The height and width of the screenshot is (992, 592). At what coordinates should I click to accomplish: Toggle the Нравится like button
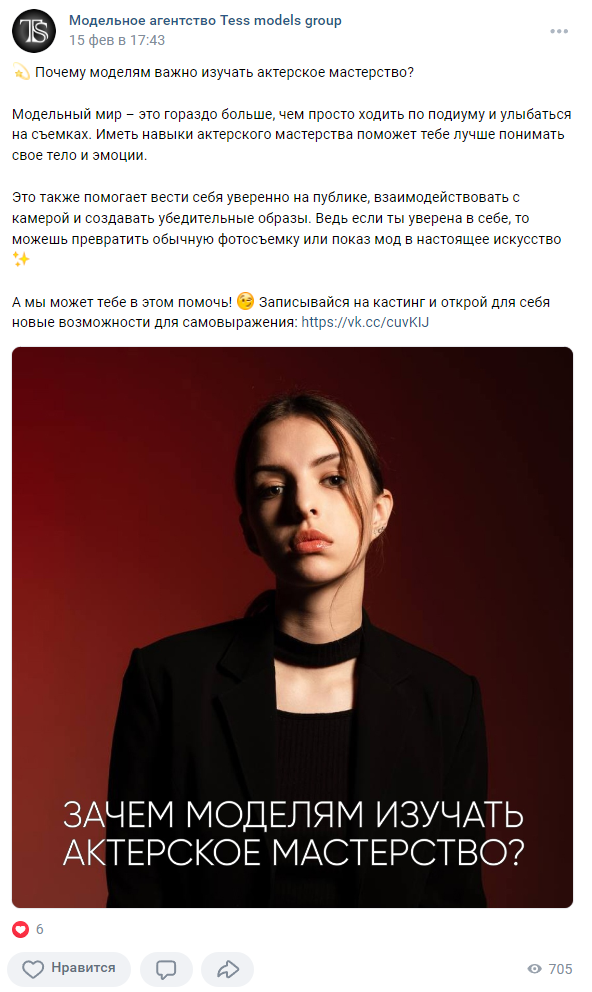[69, 969]
